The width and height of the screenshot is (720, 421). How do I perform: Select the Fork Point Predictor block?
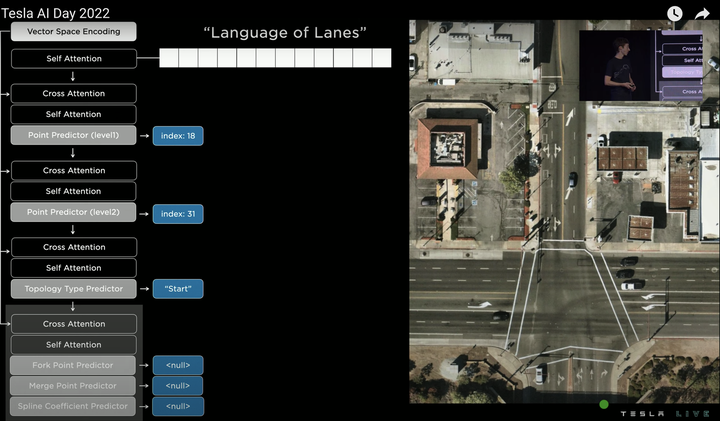click(73, 365)
